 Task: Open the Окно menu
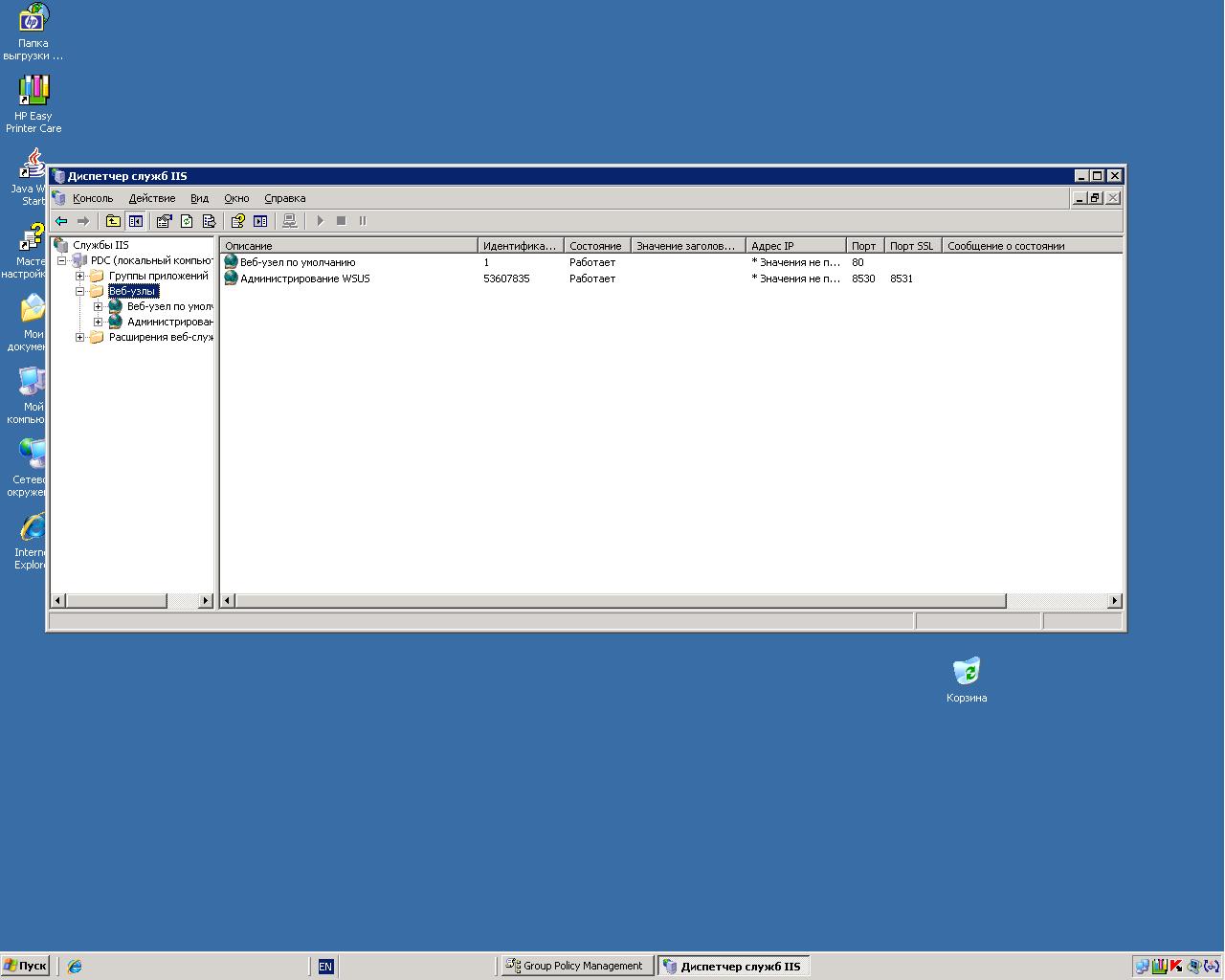236,198
